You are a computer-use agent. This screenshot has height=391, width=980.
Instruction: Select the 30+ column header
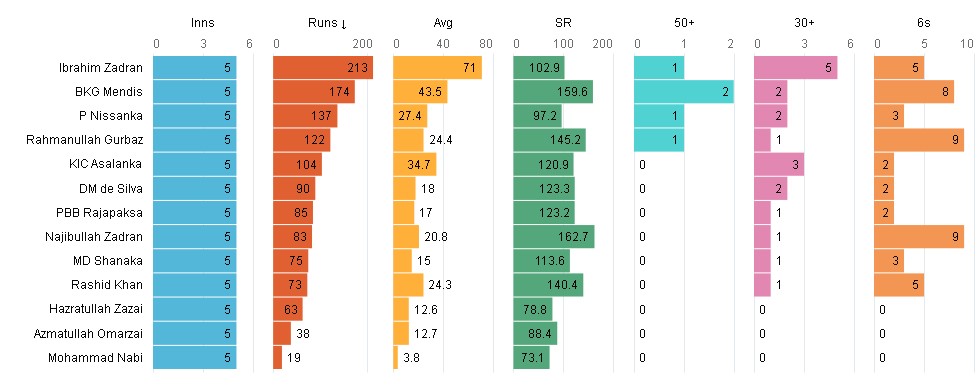pyautogui.click(x=804, y=23)
